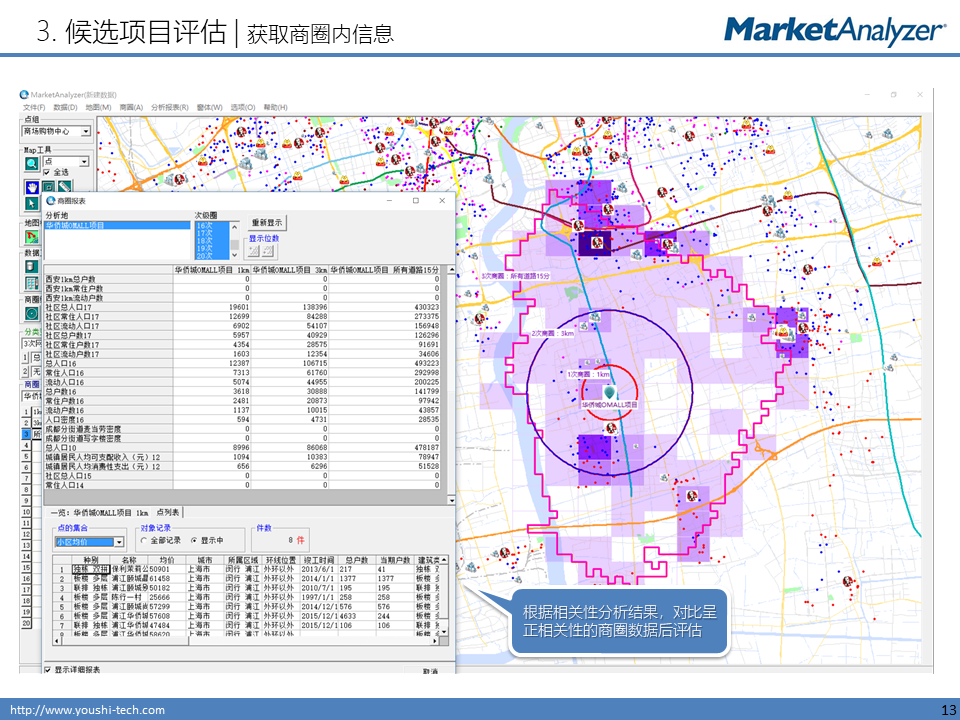Open the 点 dropdown in Map工具
This screenshot has height=720, width=960.
[84, 162]
